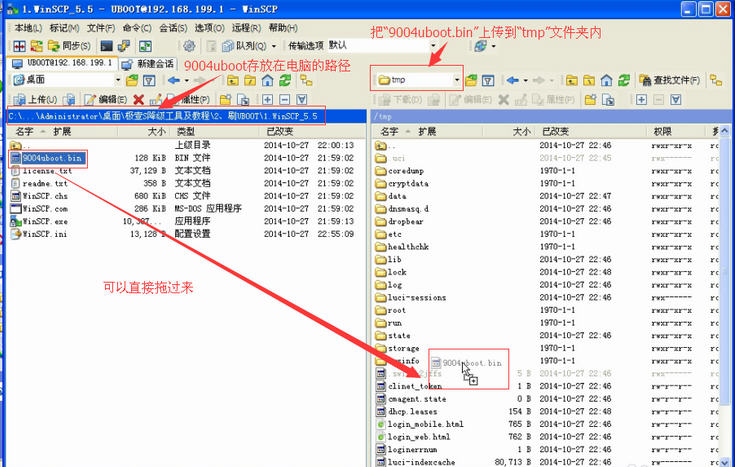This screenshot has height=467, width=735.
Task: Click the select files plus icon in remote panel
Action: coord(641,99)
